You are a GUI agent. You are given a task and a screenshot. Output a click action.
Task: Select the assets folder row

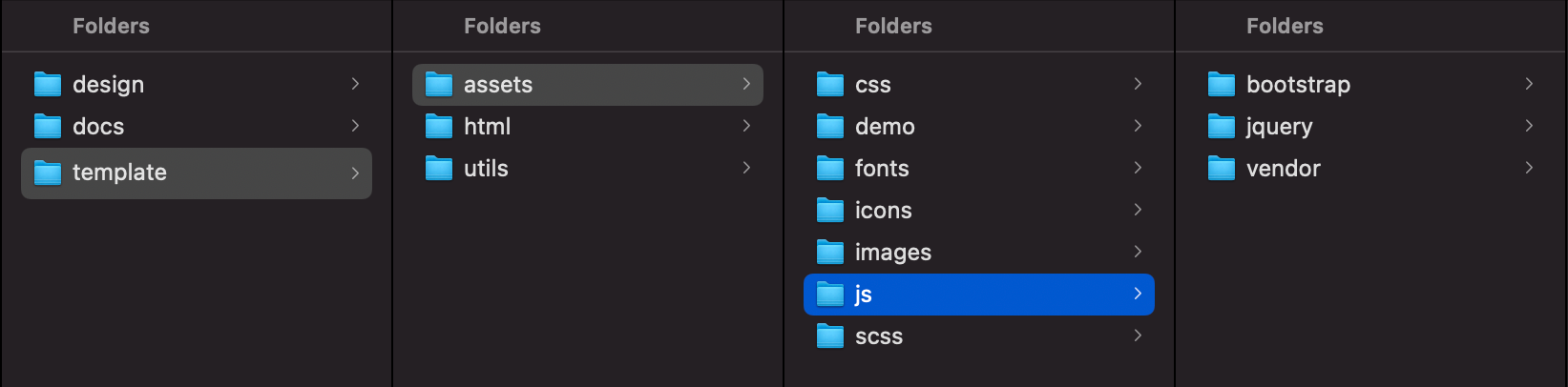pyautogui.click(x=587, y=85)
